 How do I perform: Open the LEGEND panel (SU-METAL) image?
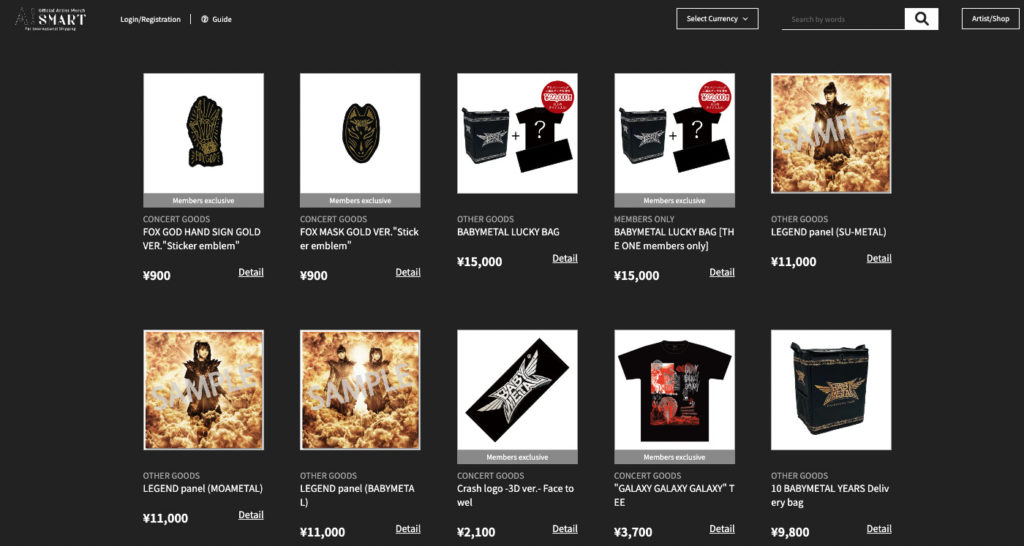click(x=831, y=133)
